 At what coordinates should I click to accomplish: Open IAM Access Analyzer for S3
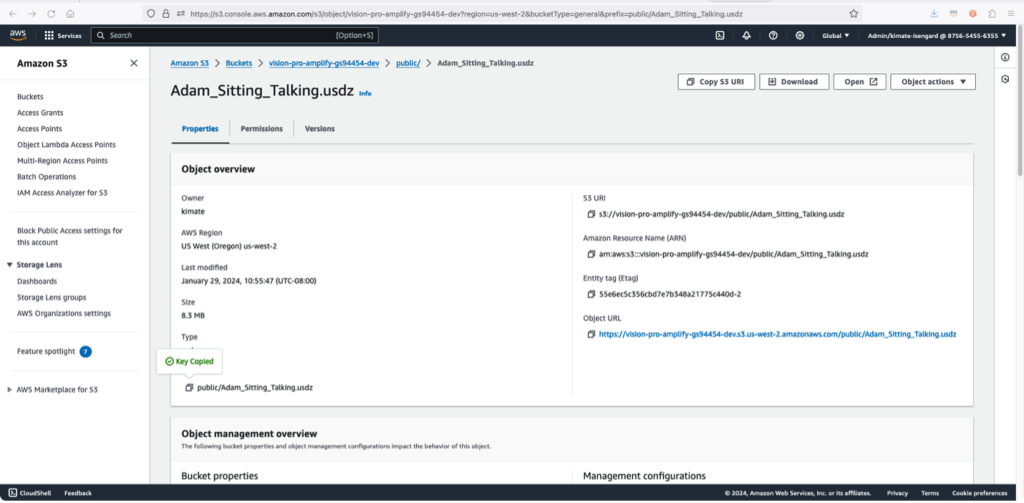click(62, 193)
